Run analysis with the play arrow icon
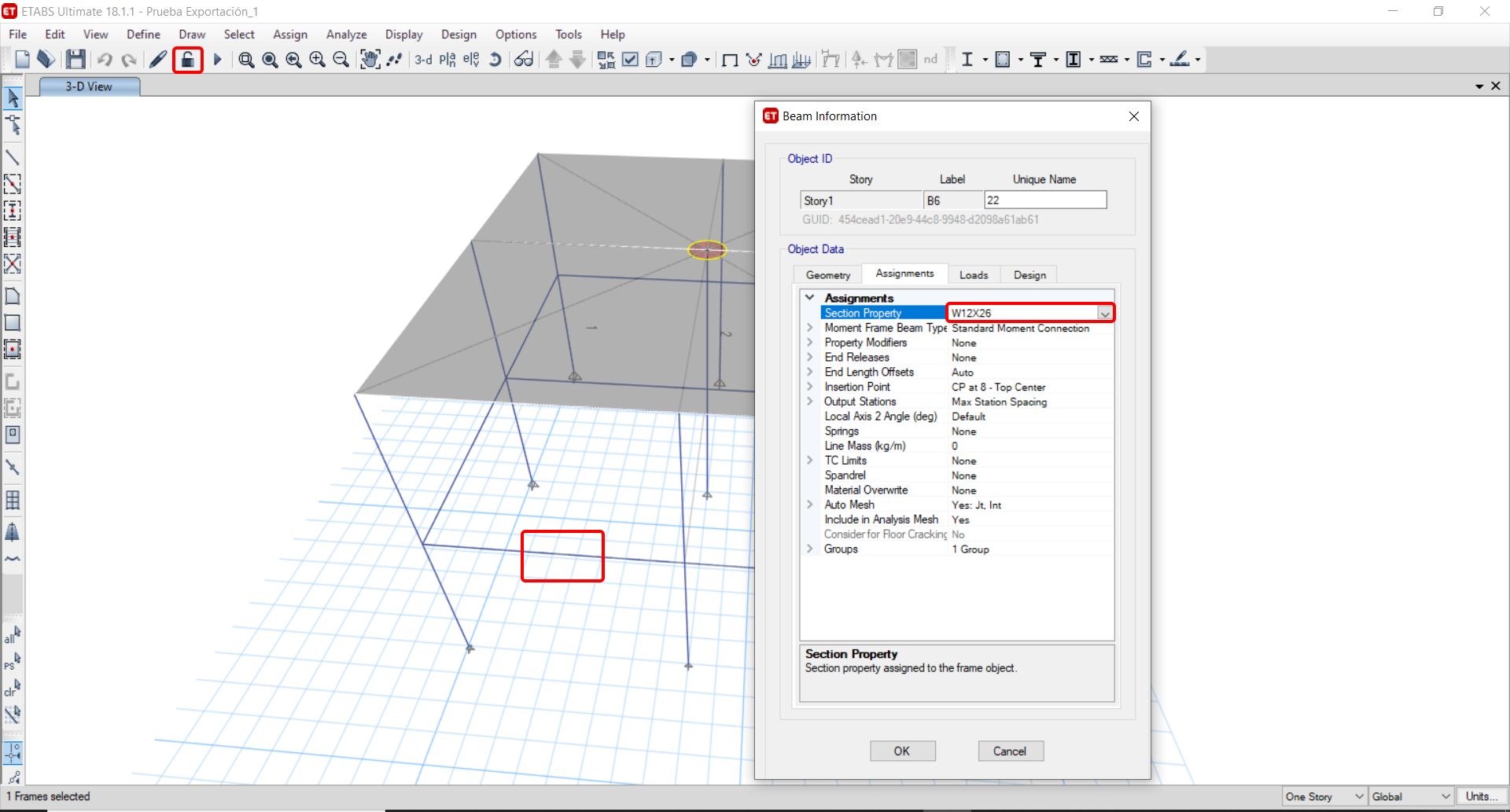Screen dimensions: 1510x812 (218, 60)
